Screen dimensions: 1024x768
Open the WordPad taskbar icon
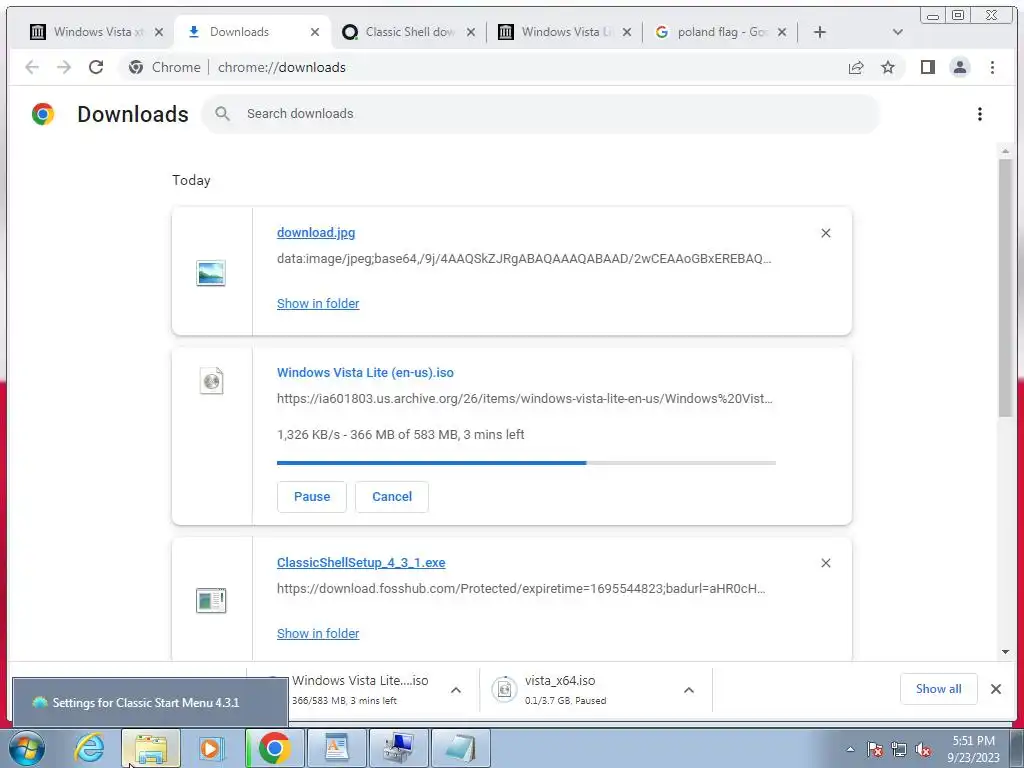(336, 748)
